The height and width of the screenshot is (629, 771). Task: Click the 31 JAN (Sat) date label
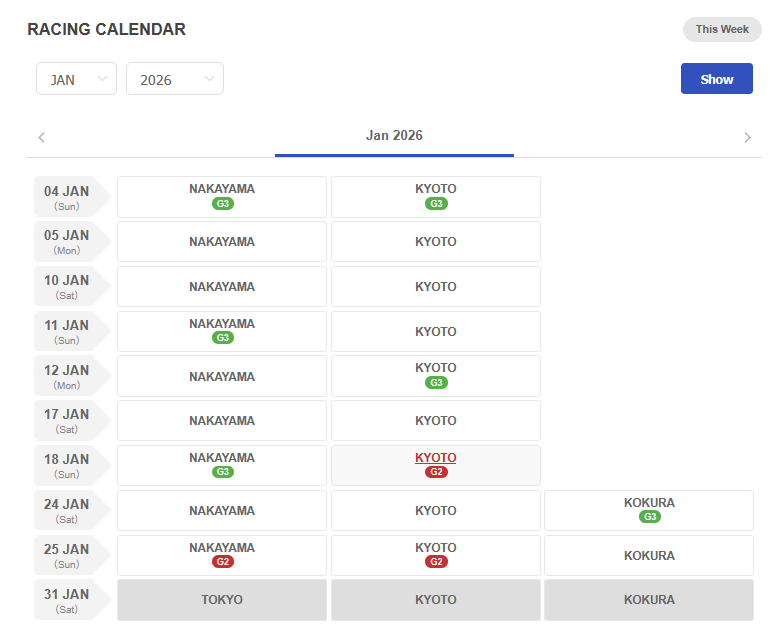[72, 600]
